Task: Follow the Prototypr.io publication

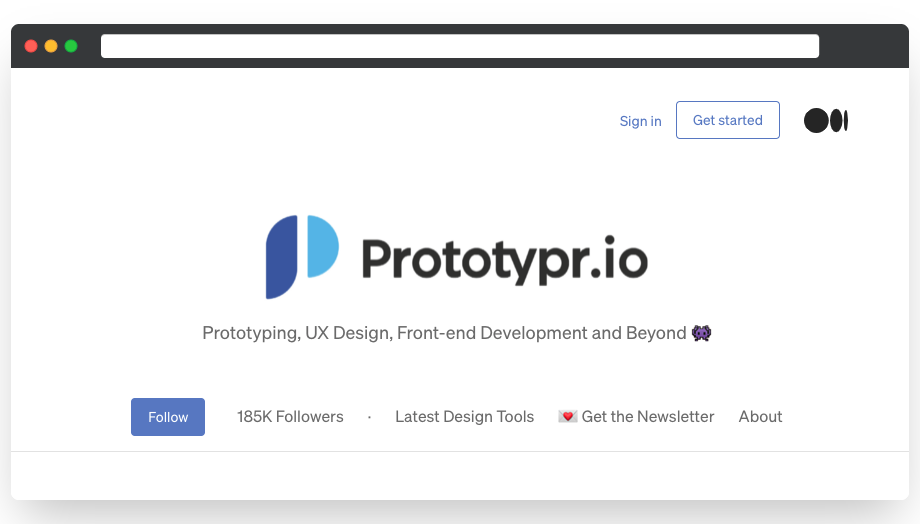Action: point(168,417)
